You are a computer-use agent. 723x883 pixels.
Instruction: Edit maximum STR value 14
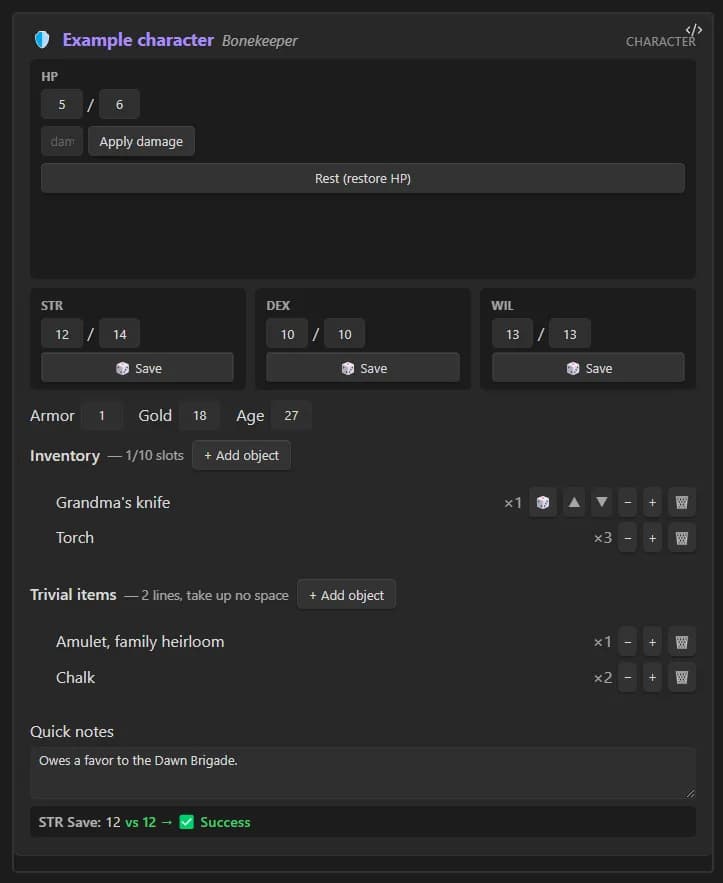coord(119,334)
